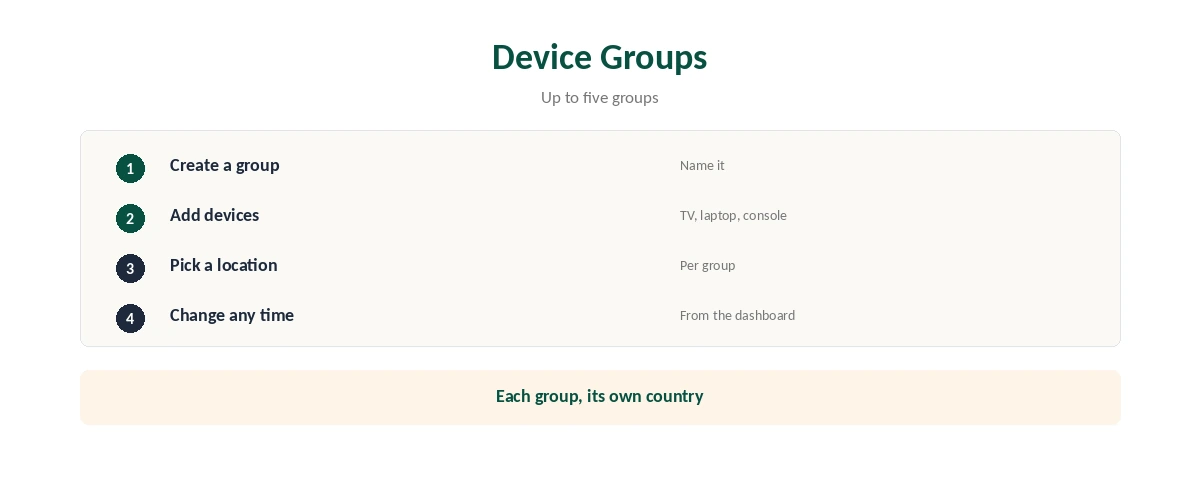Select the 'Add devices' step title
Screen dimensions: 1200x500
[214, 215]
